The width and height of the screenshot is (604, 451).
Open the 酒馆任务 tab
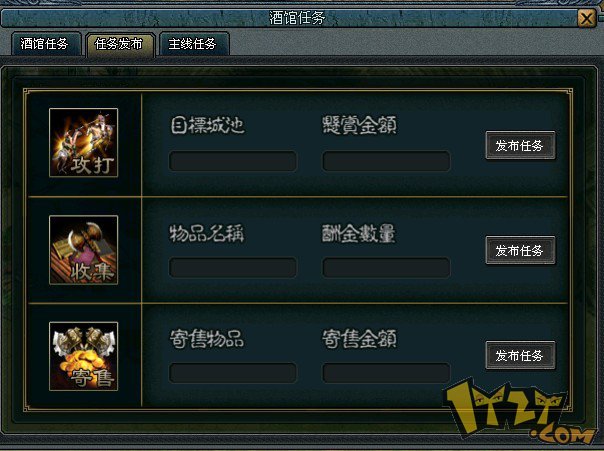click(45, 44)
